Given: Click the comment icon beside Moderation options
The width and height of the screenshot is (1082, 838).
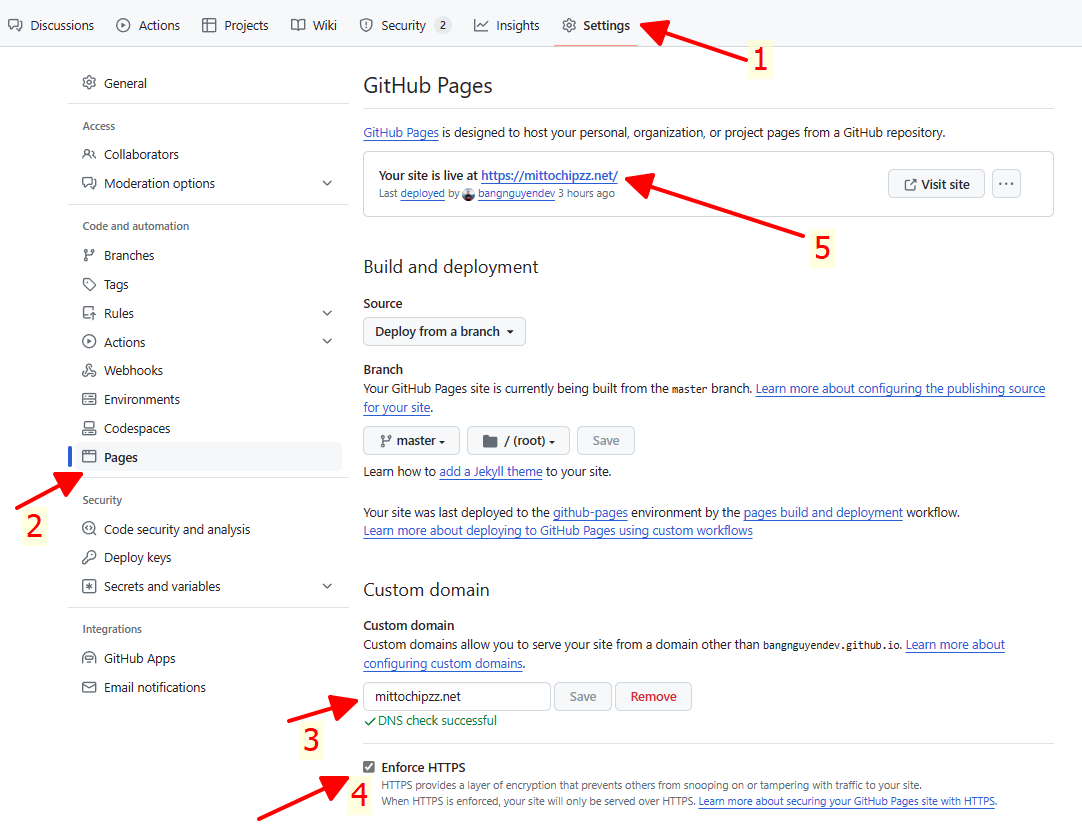Looking at the screenshot, I should click(x=89, y=183).
